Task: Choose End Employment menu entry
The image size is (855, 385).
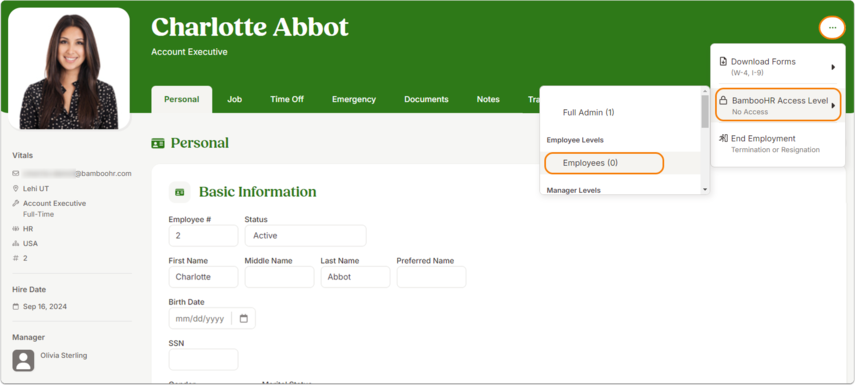Action: click(778, 143)
